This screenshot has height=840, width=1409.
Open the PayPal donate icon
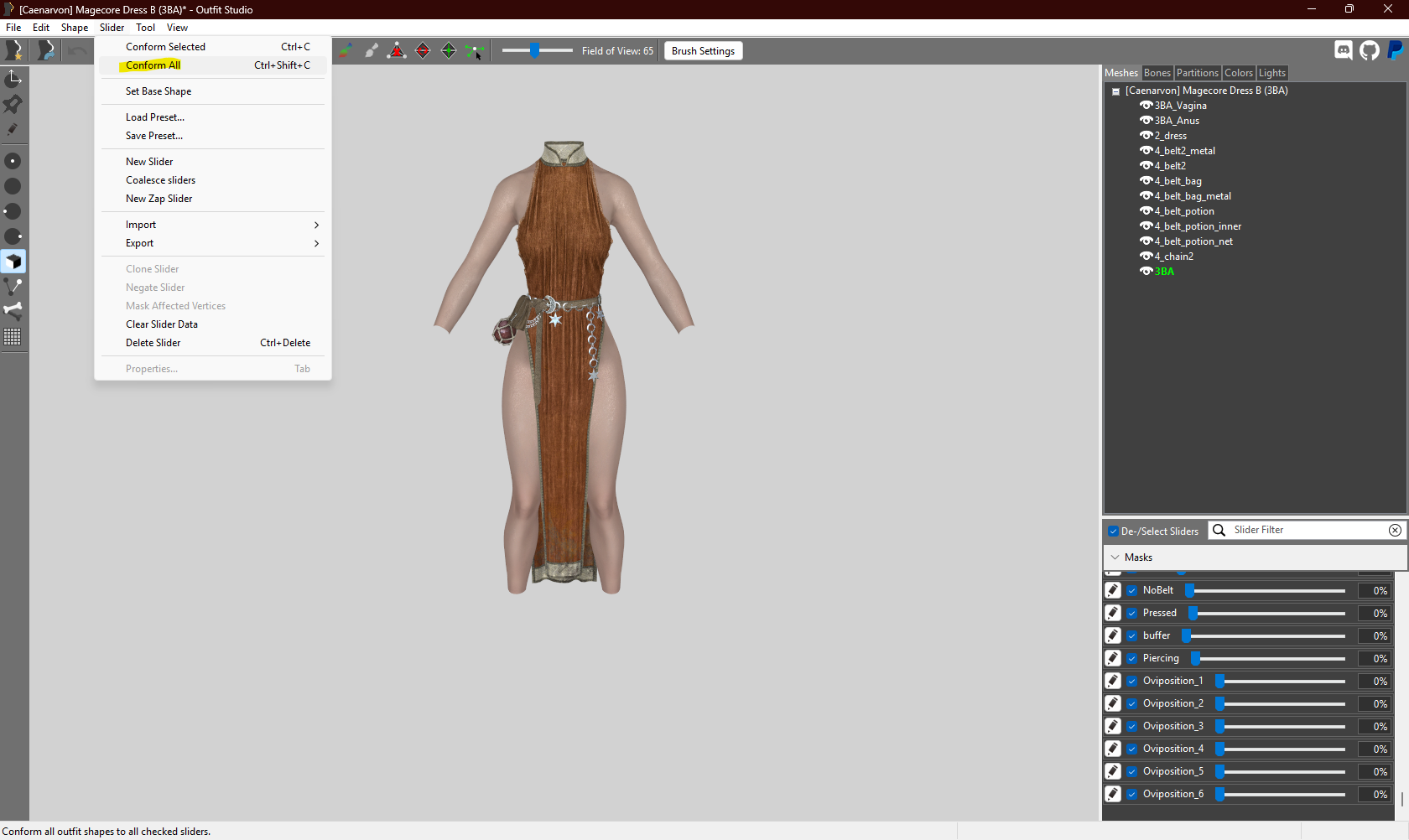(1395, 50)
